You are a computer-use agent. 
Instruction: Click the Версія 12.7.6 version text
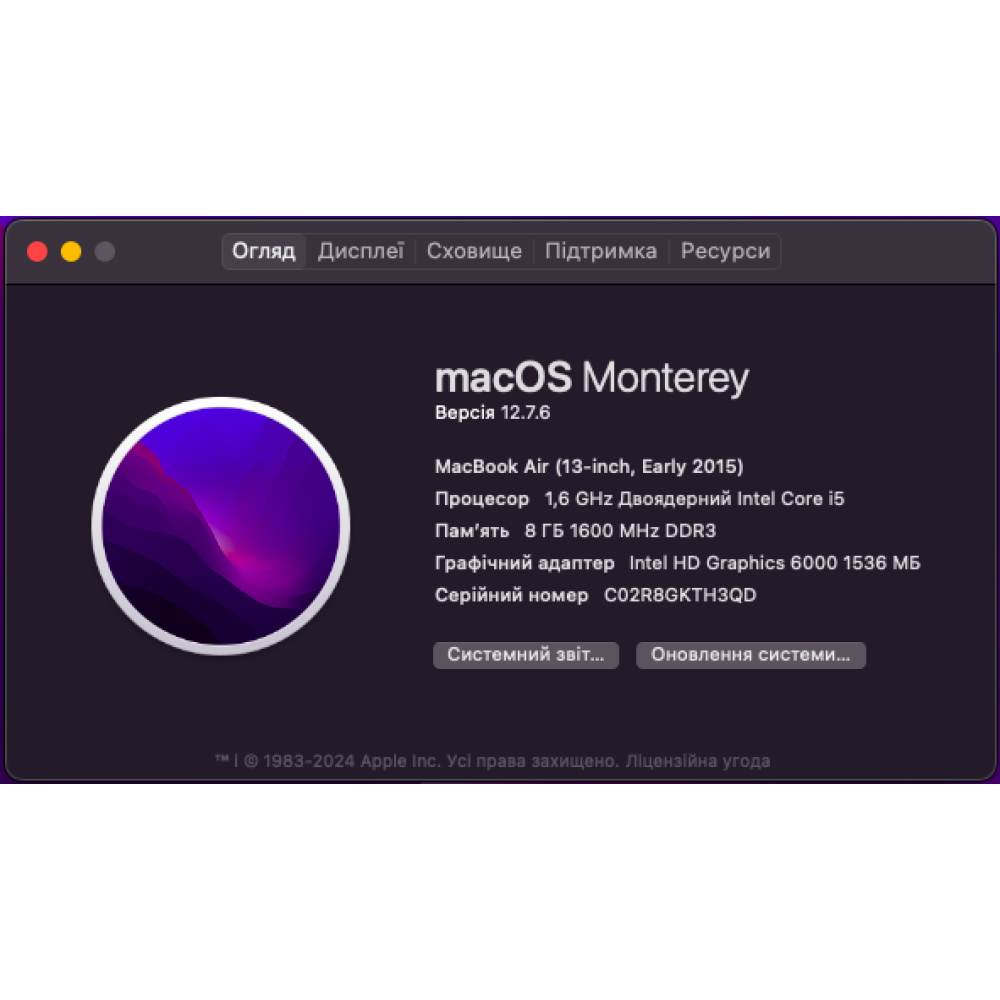pyautogui.click(x=492, y=413)
